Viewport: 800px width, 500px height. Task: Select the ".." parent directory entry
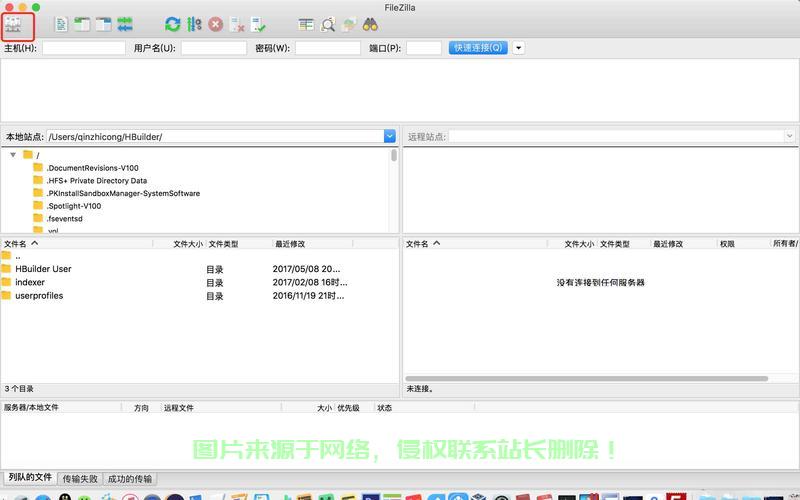click(x=199, y=256)
